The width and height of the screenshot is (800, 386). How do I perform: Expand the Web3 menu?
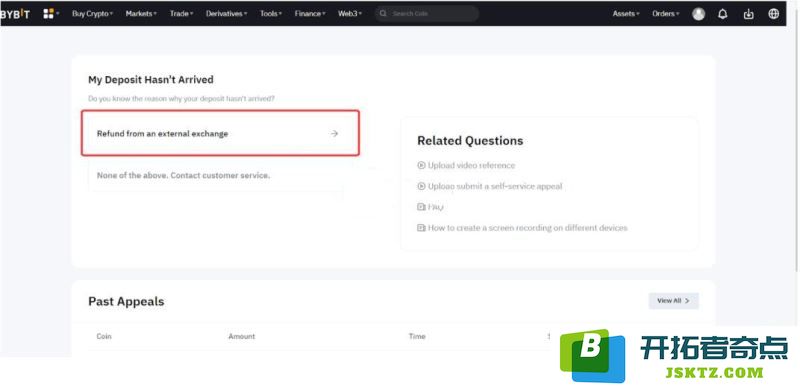(350, 14)
